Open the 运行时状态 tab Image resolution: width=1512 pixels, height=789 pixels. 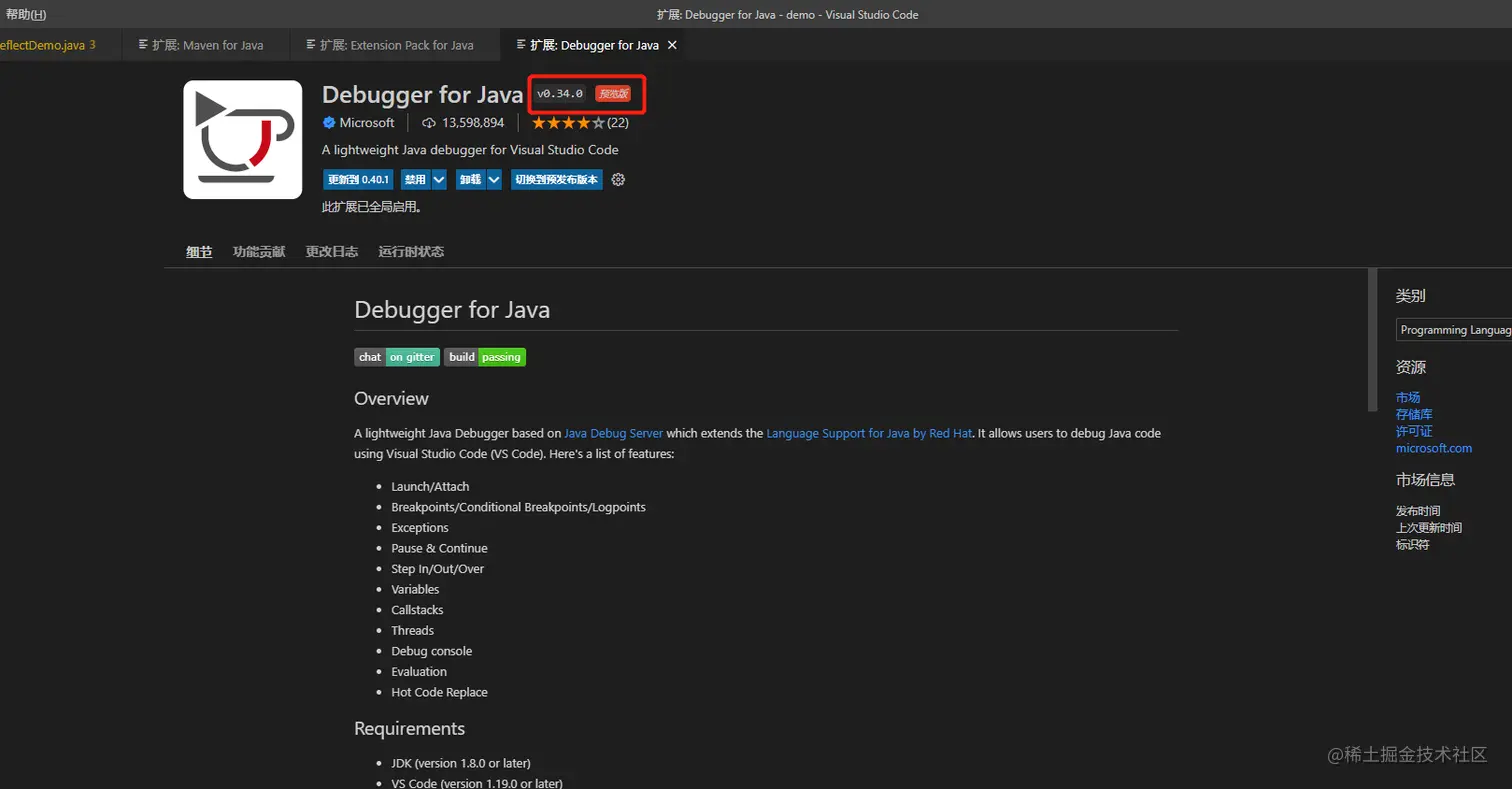click(x=411, y=252)
